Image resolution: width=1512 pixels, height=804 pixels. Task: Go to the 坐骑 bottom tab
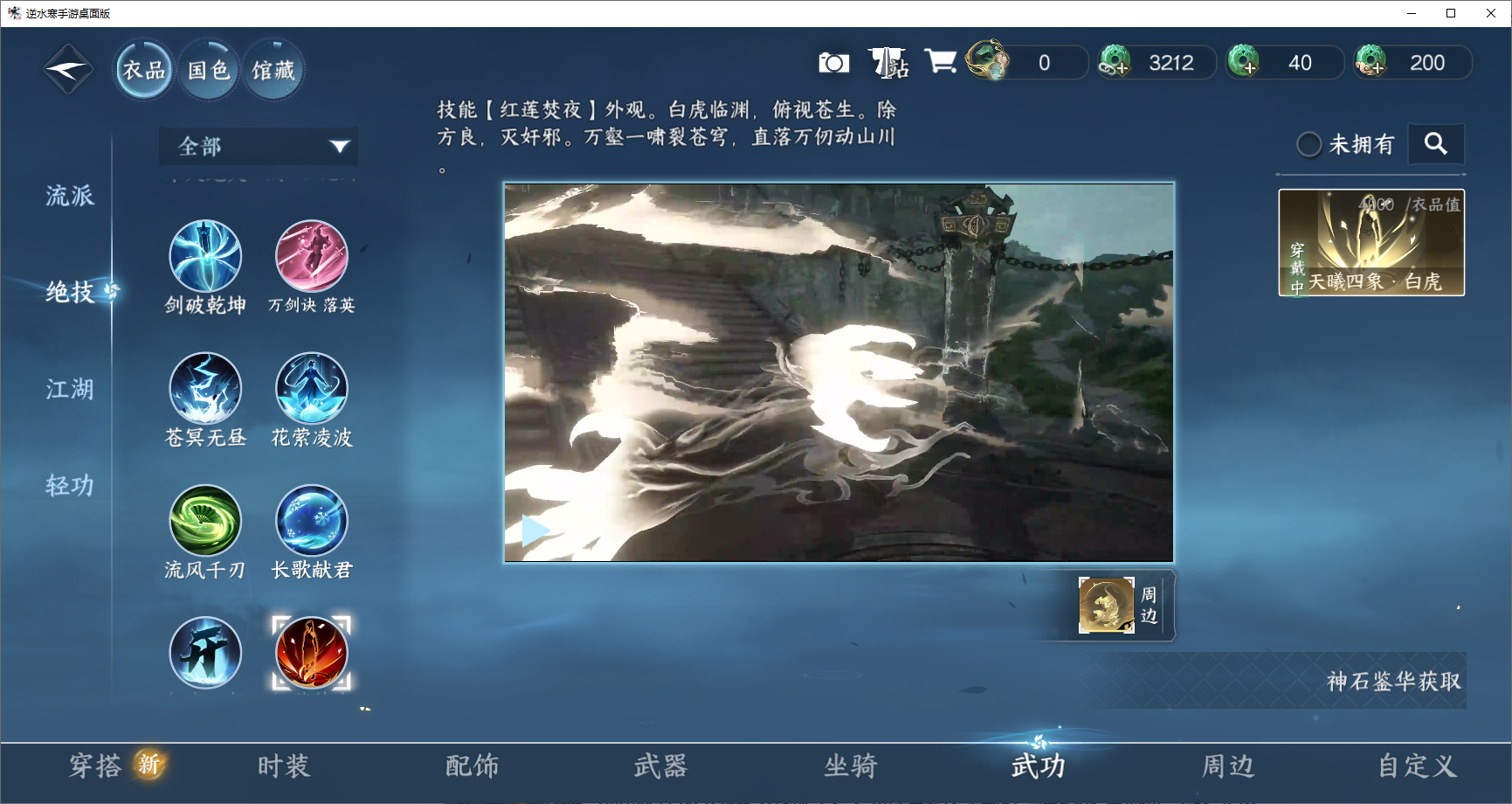pos(851,766)
